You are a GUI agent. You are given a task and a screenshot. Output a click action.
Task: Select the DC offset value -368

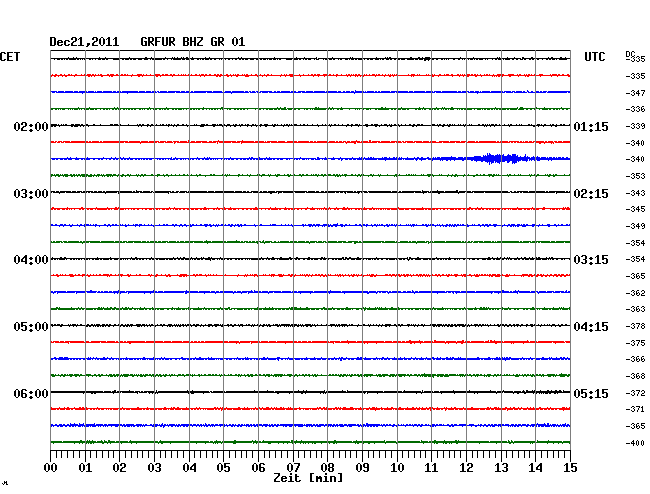(x=635, y=376)
